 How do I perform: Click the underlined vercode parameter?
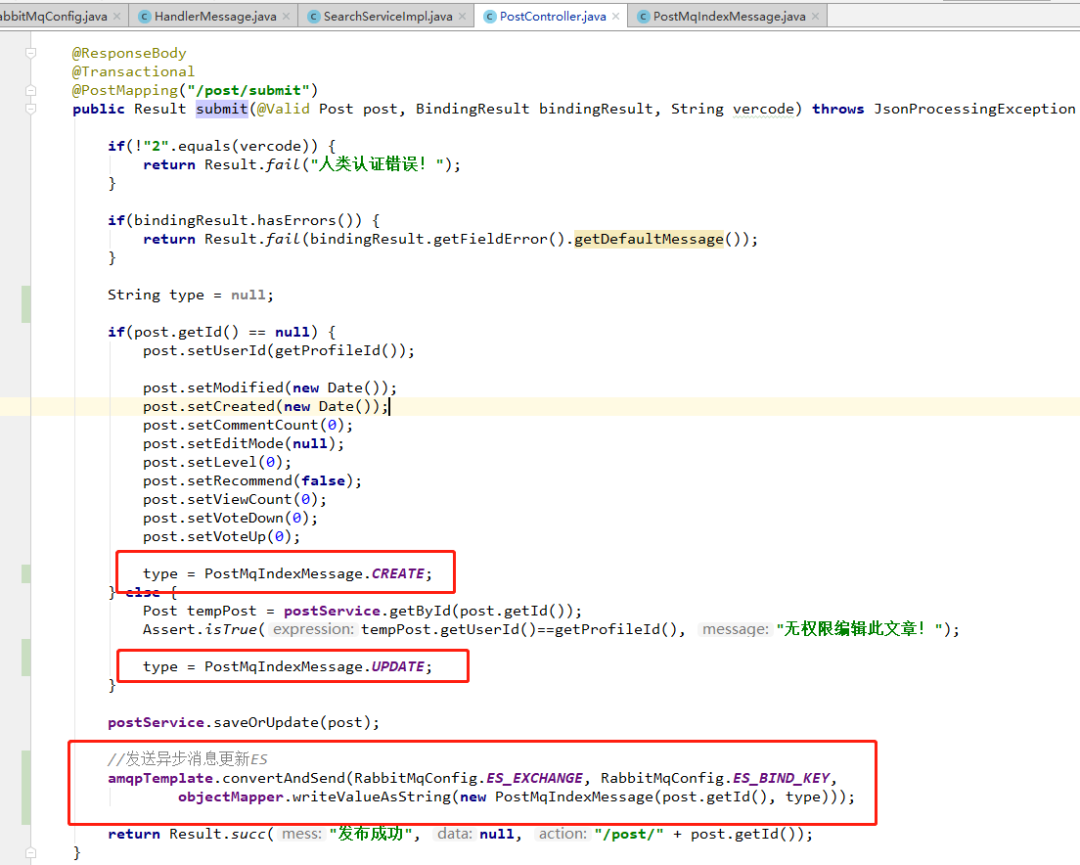[x=762, y=109]
